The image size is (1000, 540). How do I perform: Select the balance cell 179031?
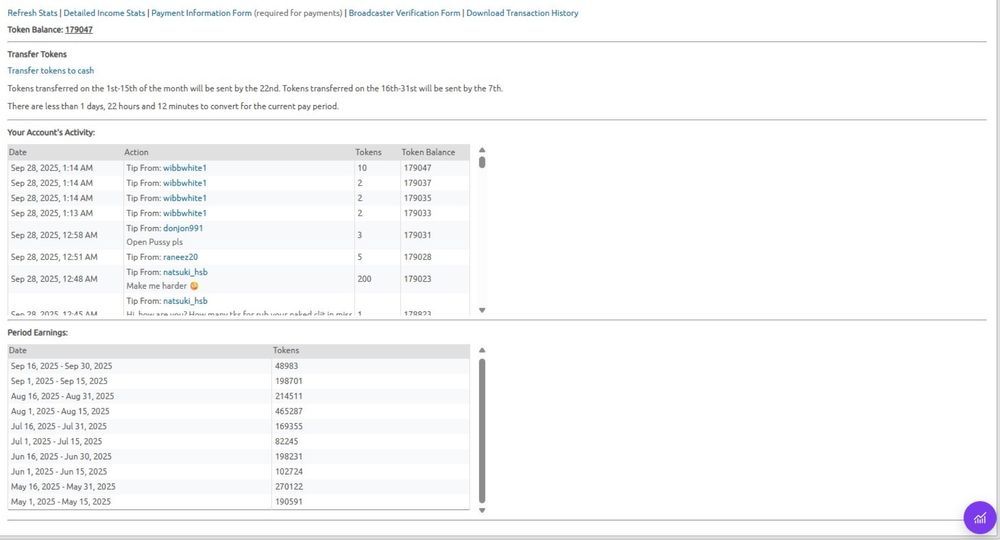[x=418, y=235]
